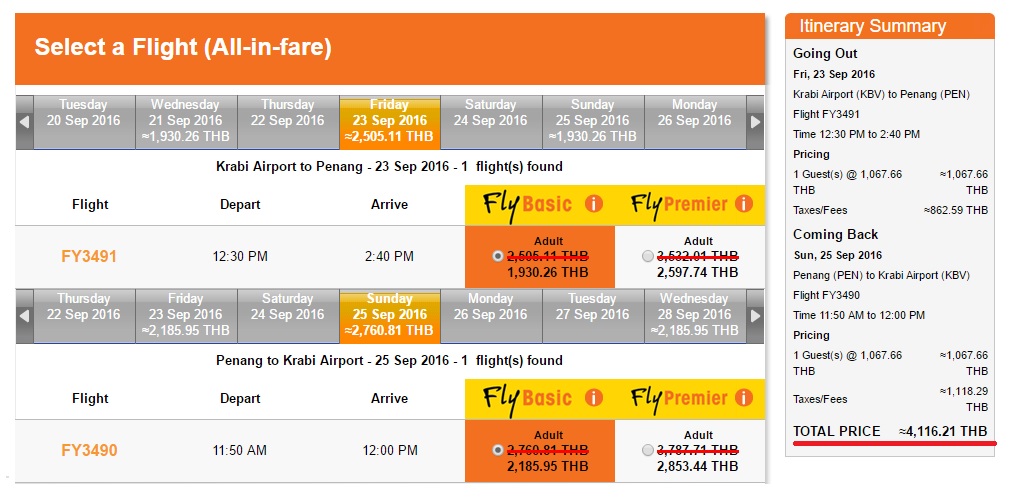The width and height of the screenshot is (1011, 502).
Task: Click the info icon beside FlyBasic, outbound flight
Action: pos(593,204)
